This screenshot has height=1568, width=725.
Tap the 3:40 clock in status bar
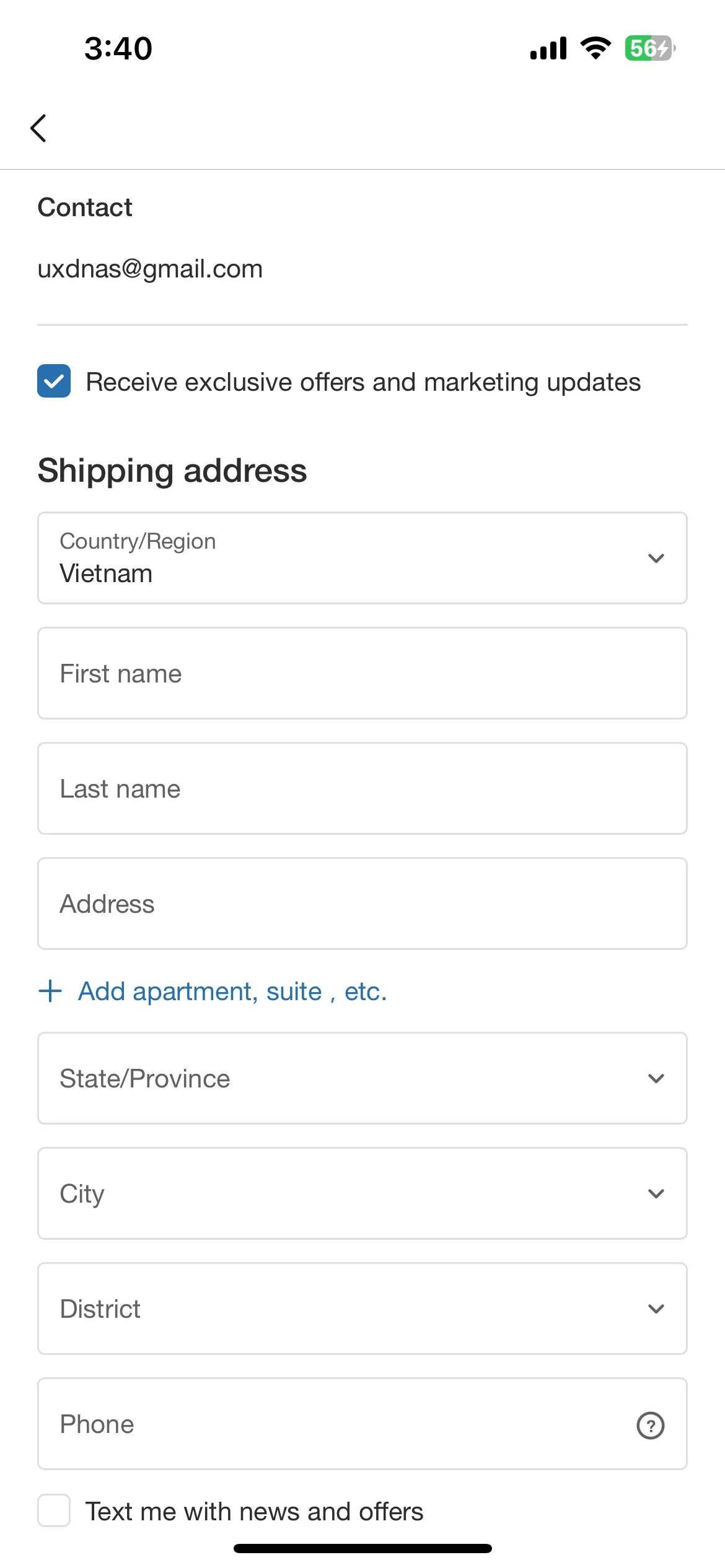pyautogui.click(x=118, y=48)
